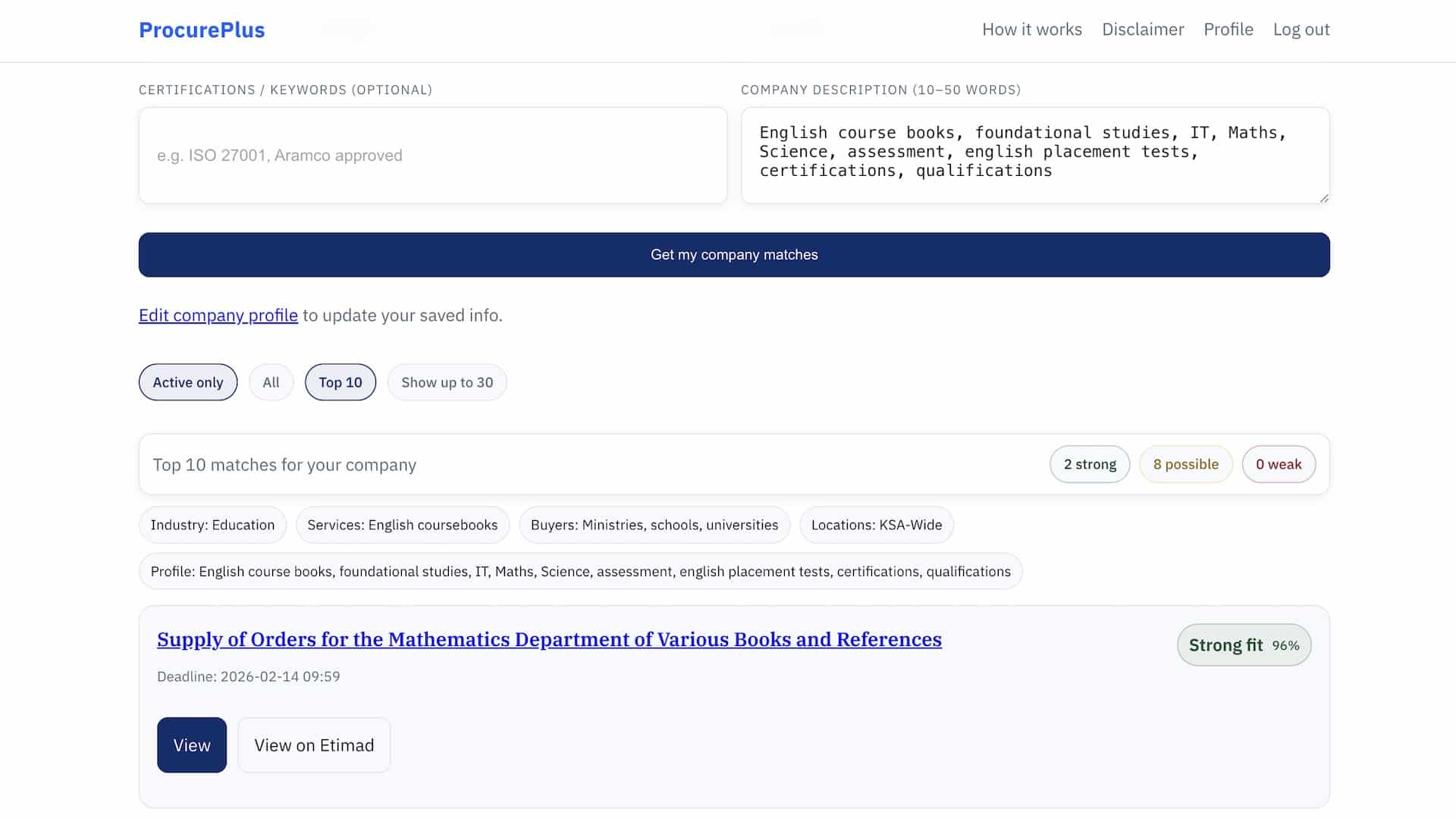Image resolution: width=1456 pixels, height=819 pixels.
Task: Follow the Edit company profile link
Action: [x=218, y=315]
